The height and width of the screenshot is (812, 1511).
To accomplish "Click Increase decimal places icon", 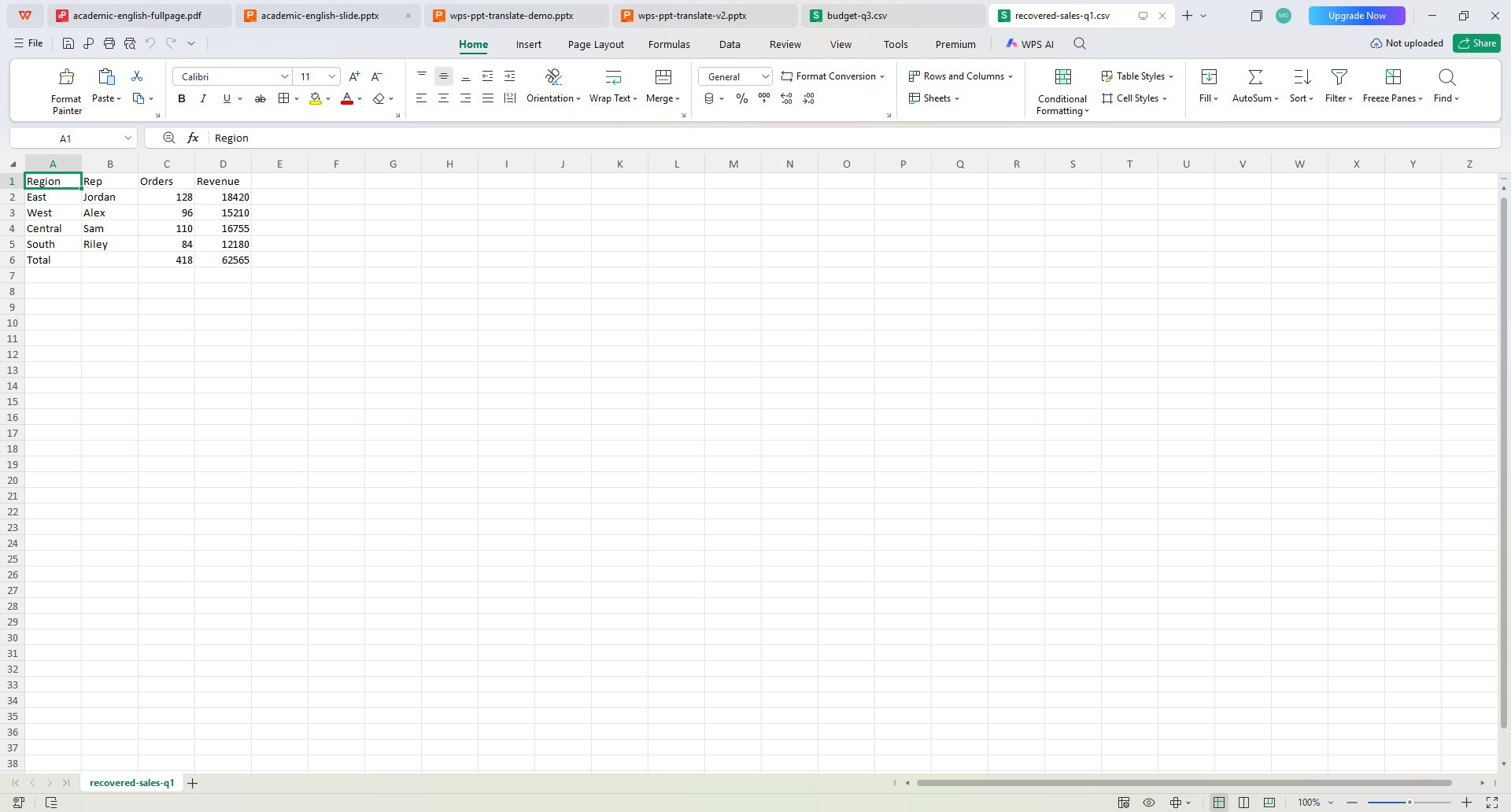I will tap(787, 98).
